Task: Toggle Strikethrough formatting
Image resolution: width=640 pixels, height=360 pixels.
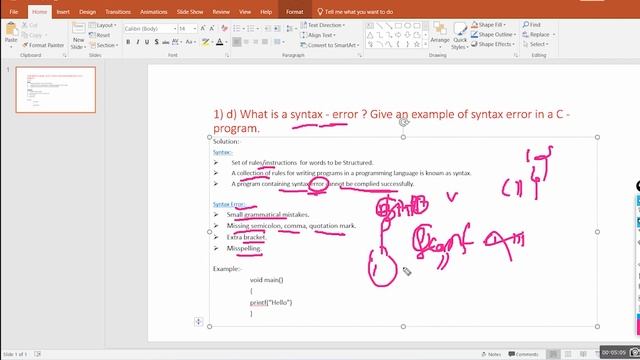Action: (165, 42)
